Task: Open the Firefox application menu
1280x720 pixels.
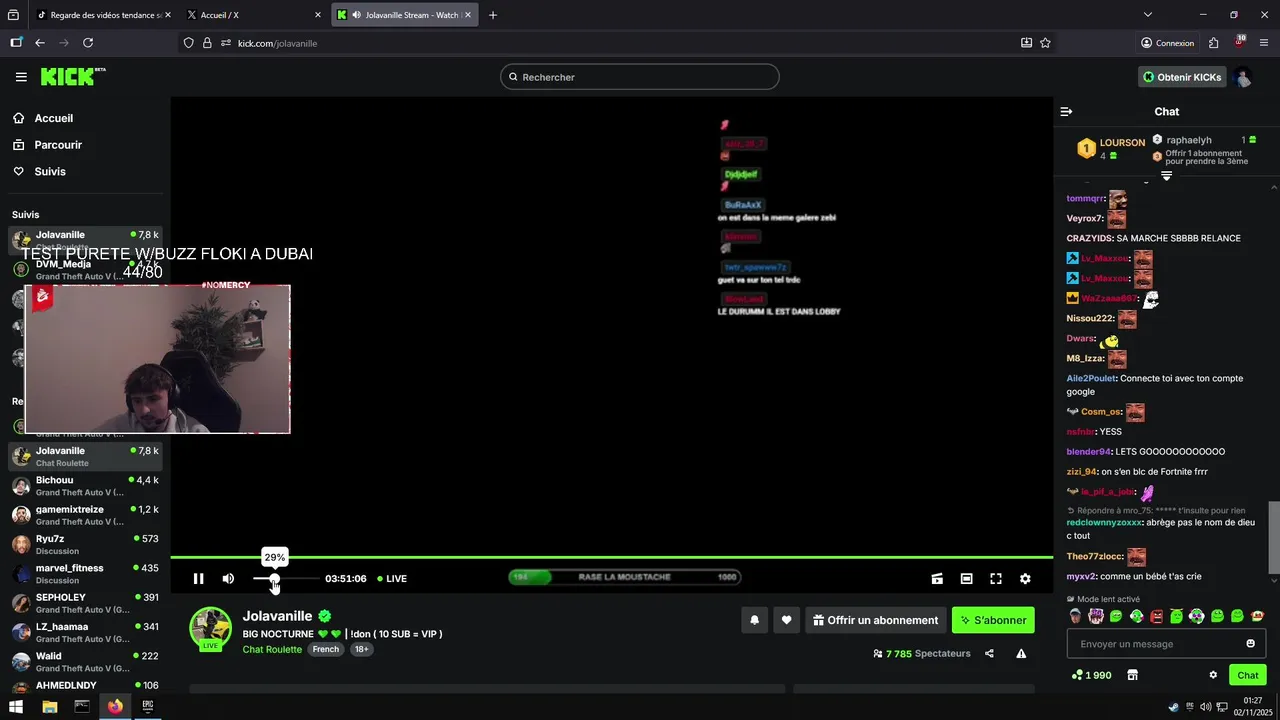Action: pyautogui.click(x=1264, y=43)
